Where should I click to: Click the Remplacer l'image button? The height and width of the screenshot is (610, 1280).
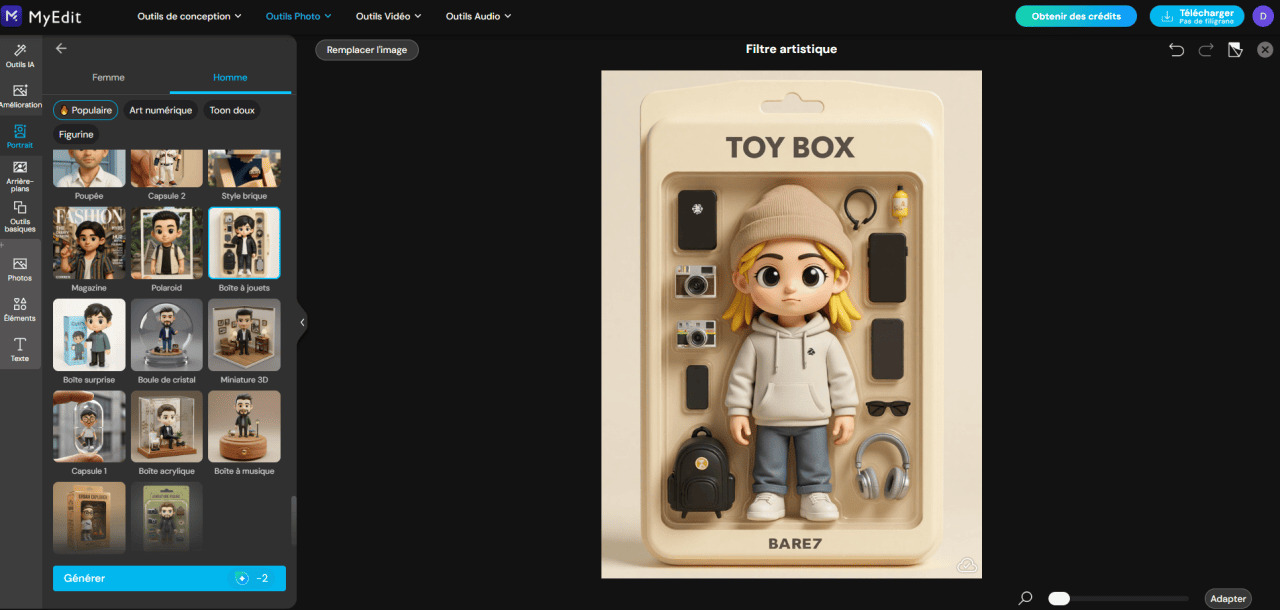(x=367, y=49)
